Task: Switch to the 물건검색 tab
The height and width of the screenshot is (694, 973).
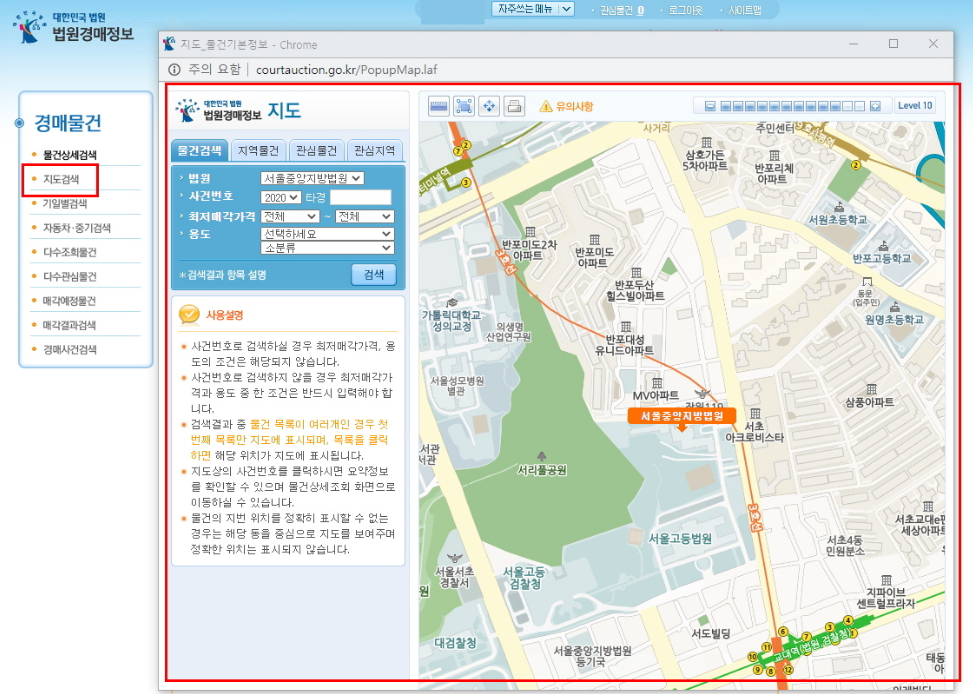Action: click(199, 151)
